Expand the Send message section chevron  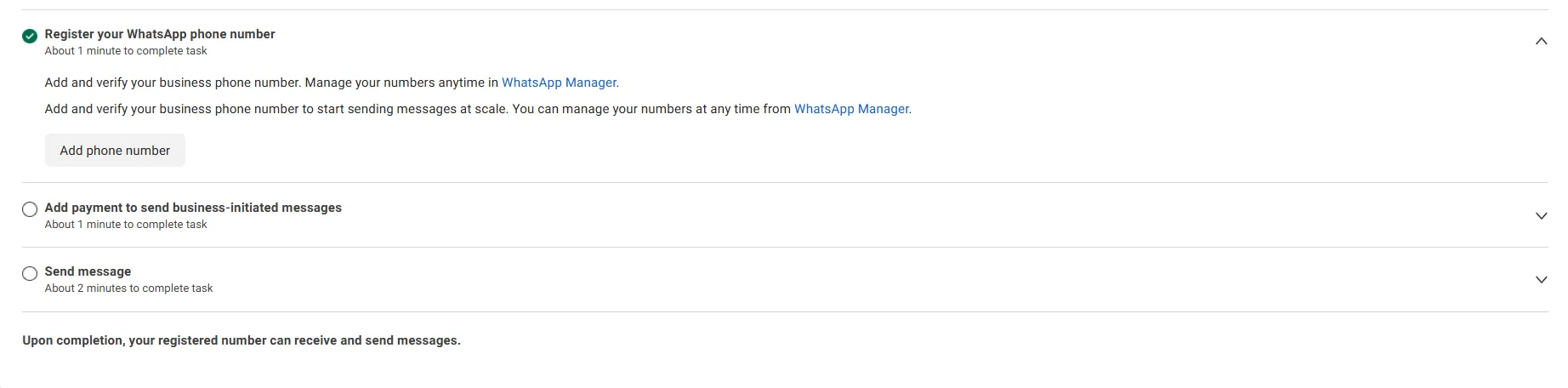tap(1541, 279)
